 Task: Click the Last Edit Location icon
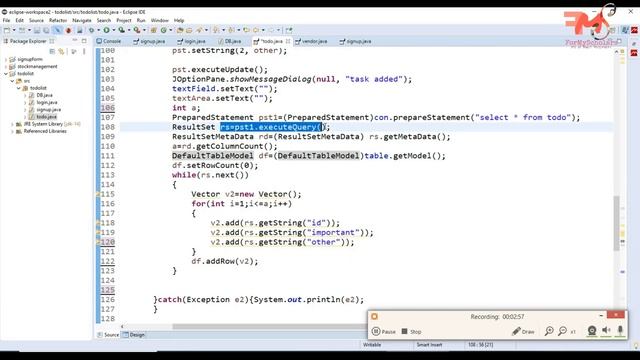246,30
